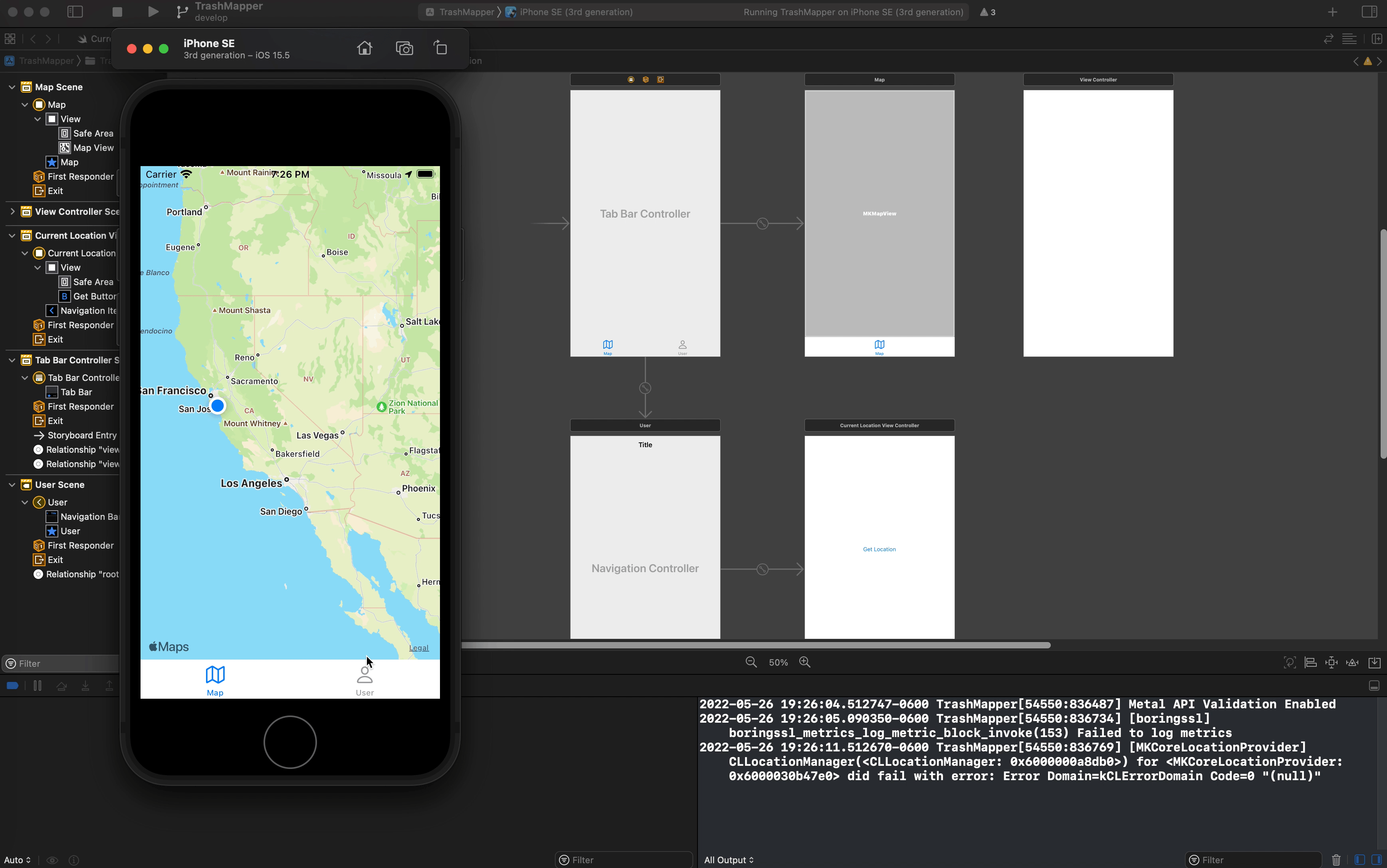Go to Simulator home screen icon
This screenshot has width=1387, height=868.
(x=365, y=48)
